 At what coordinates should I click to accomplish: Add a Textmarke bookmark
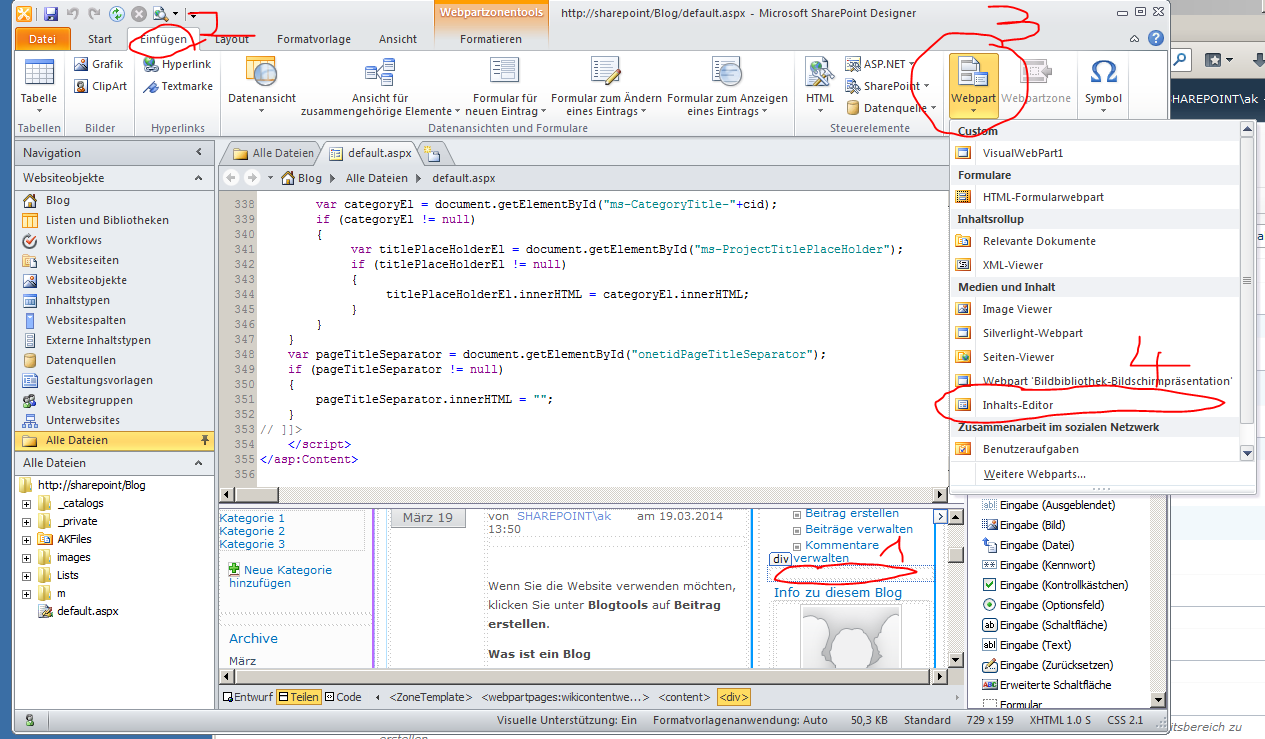pos(178,86)
